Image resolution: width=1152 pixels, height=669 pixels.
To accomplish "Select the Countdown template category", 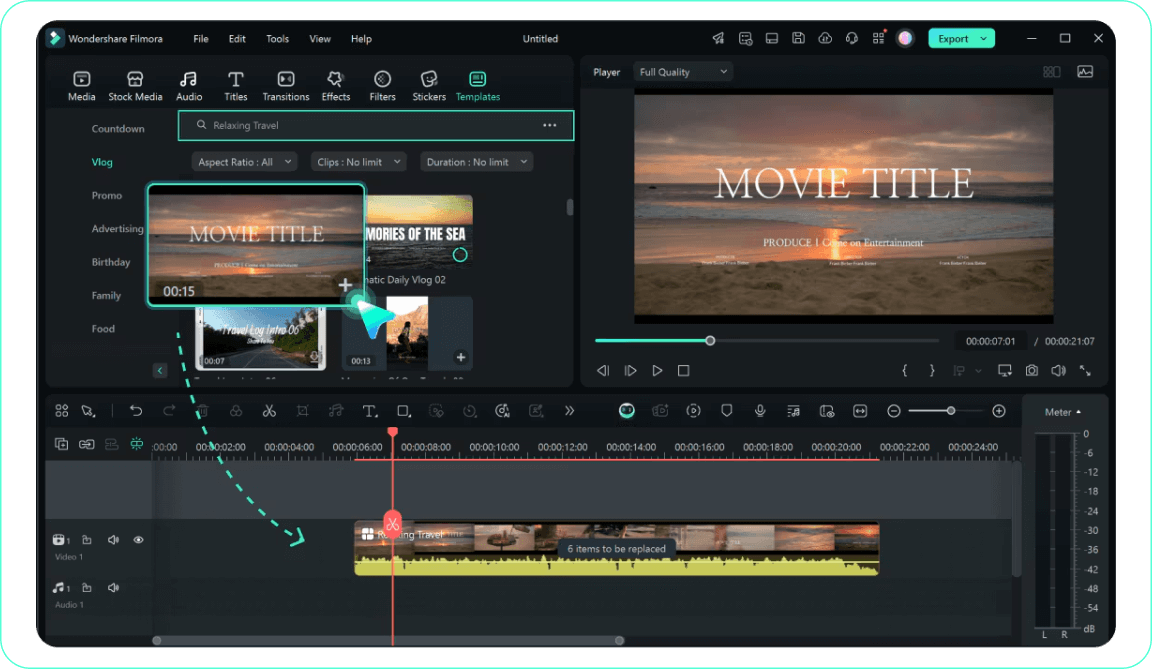I will (x=118, y=129).
